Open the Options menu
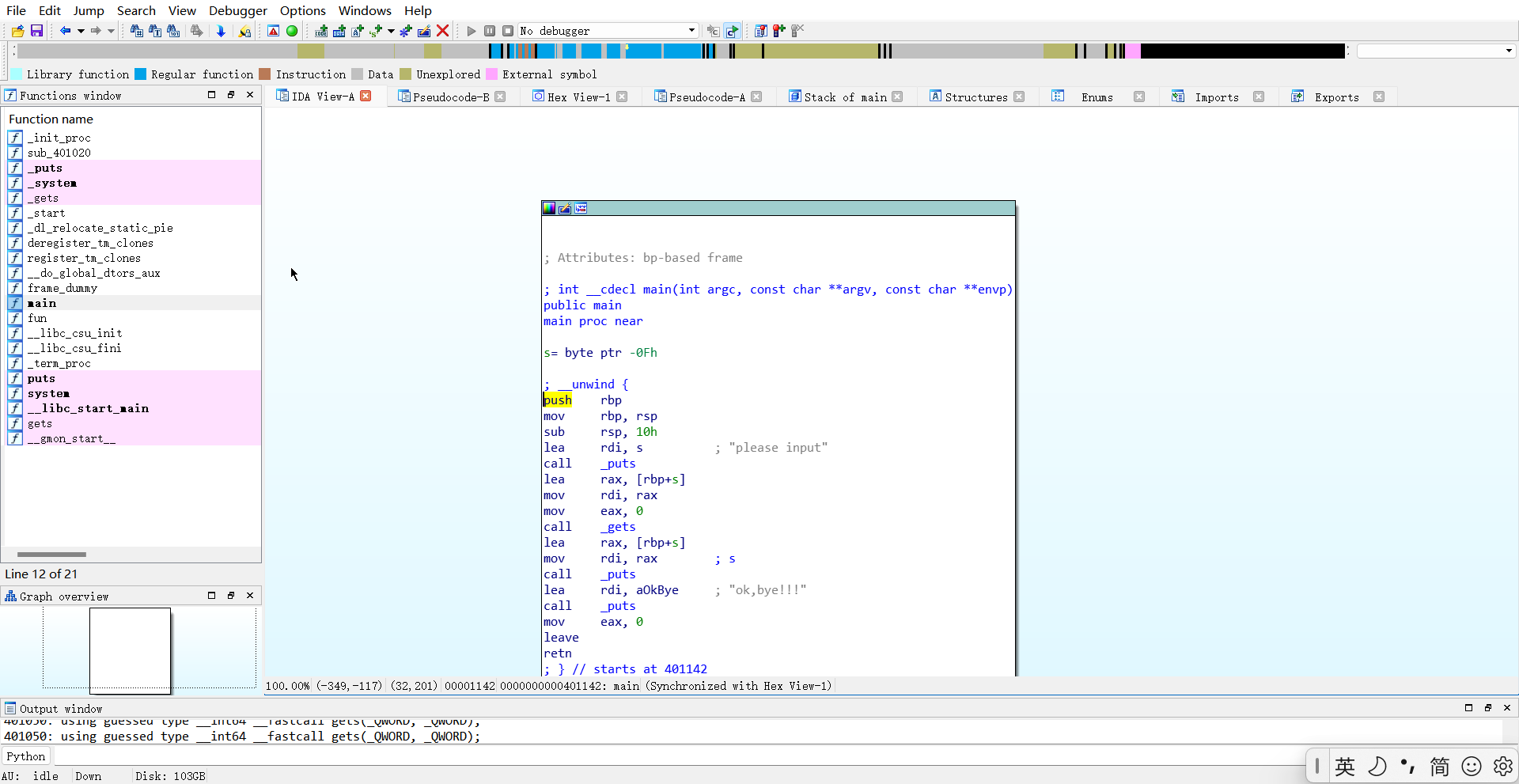 303,10
